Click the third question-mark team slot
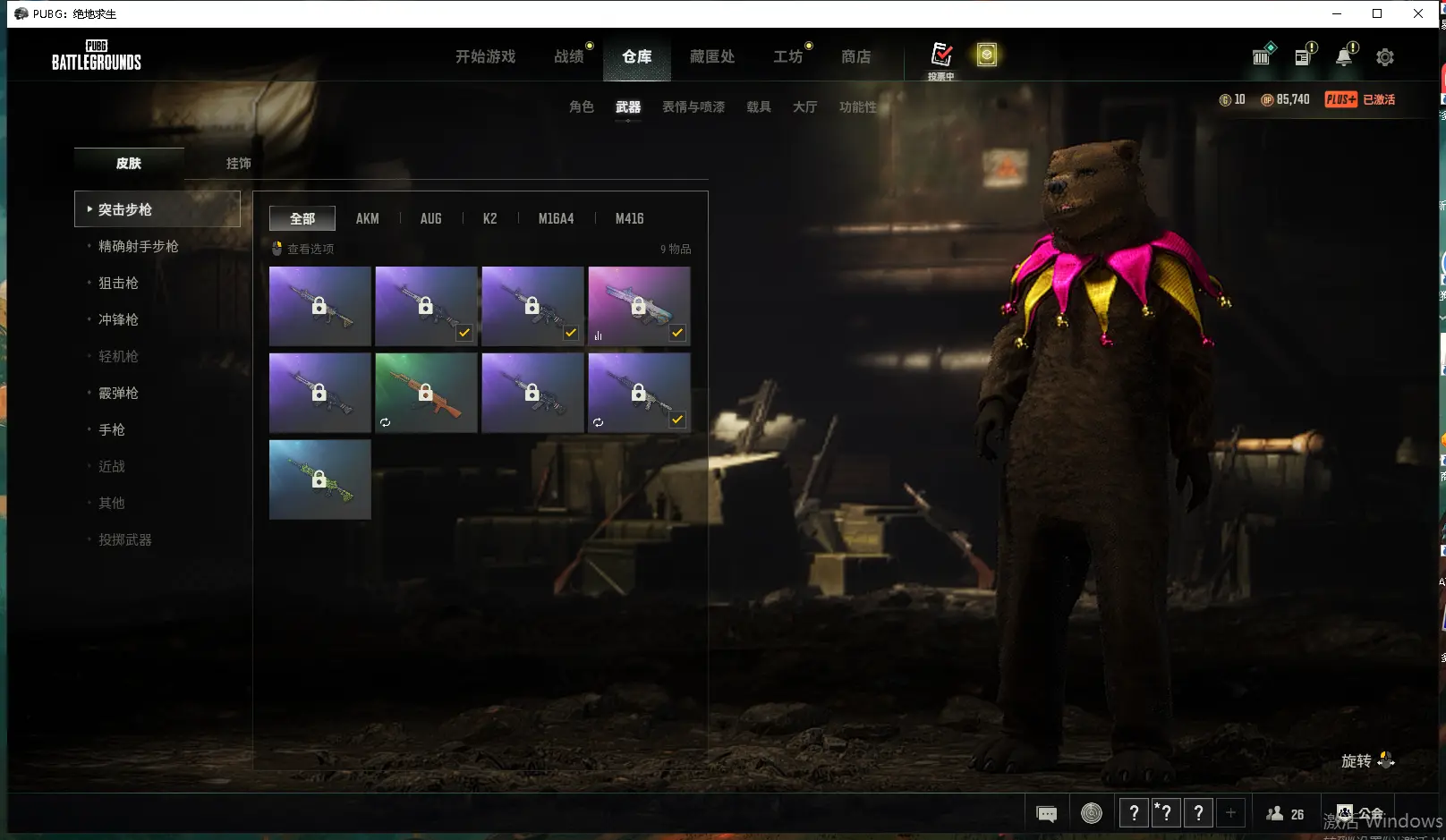1446x840 pixels. [1198, 812]
